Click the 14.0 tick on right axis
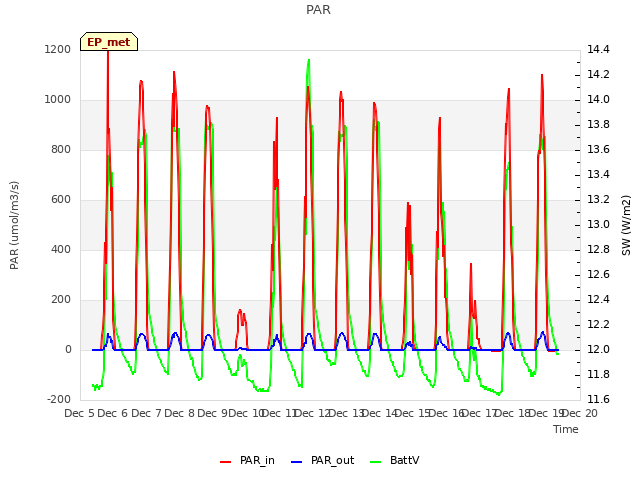640x480 pixels. [x=598, y=100]
